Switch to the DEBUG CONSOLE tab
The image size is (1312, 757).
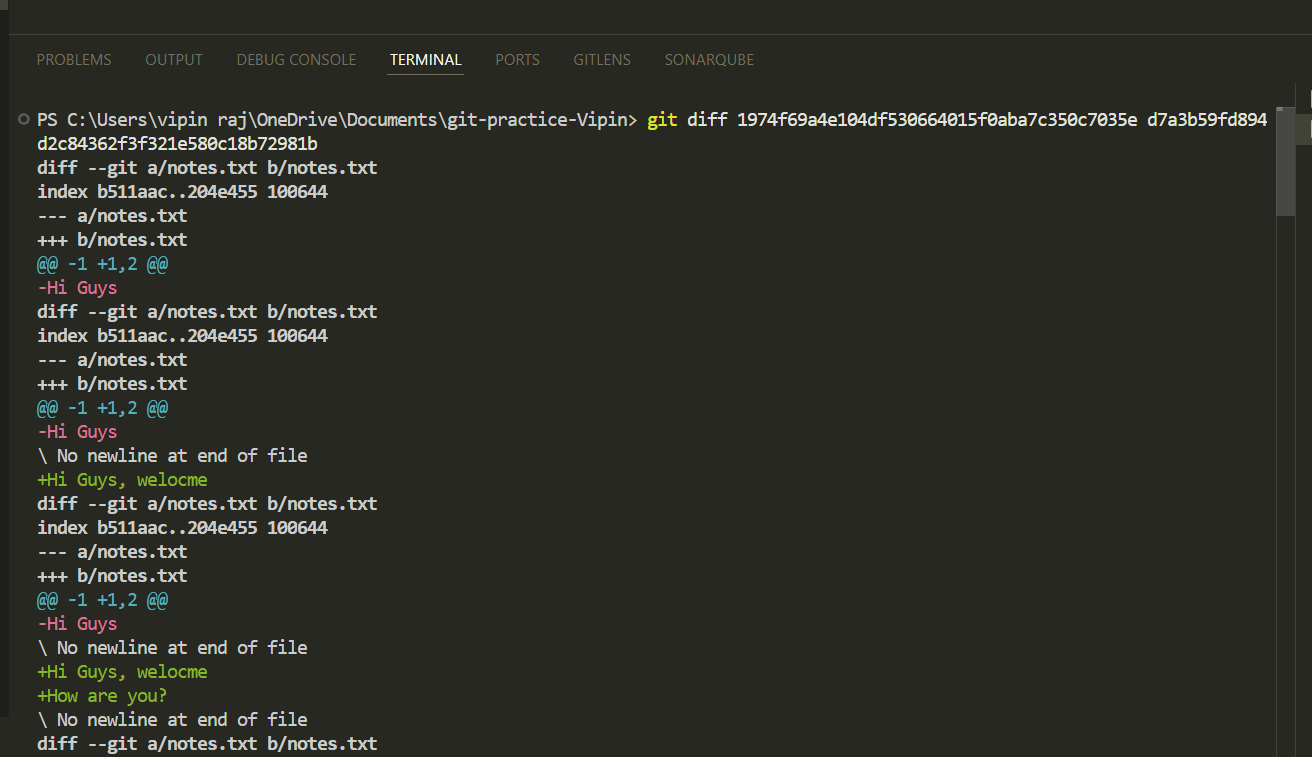coord(296,60)
